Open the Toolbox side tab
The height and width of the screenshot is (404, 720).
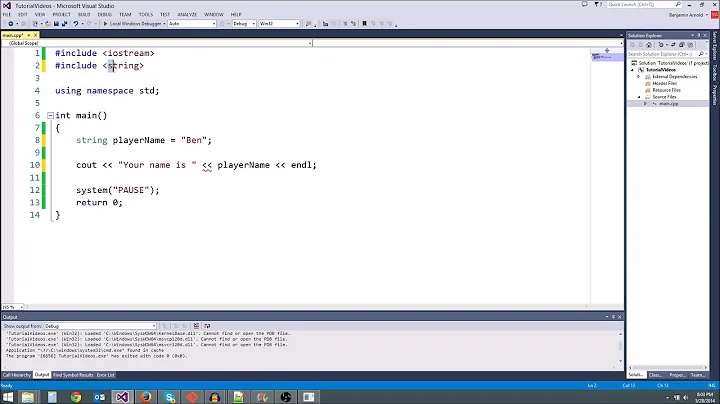(x=714, y=72)
